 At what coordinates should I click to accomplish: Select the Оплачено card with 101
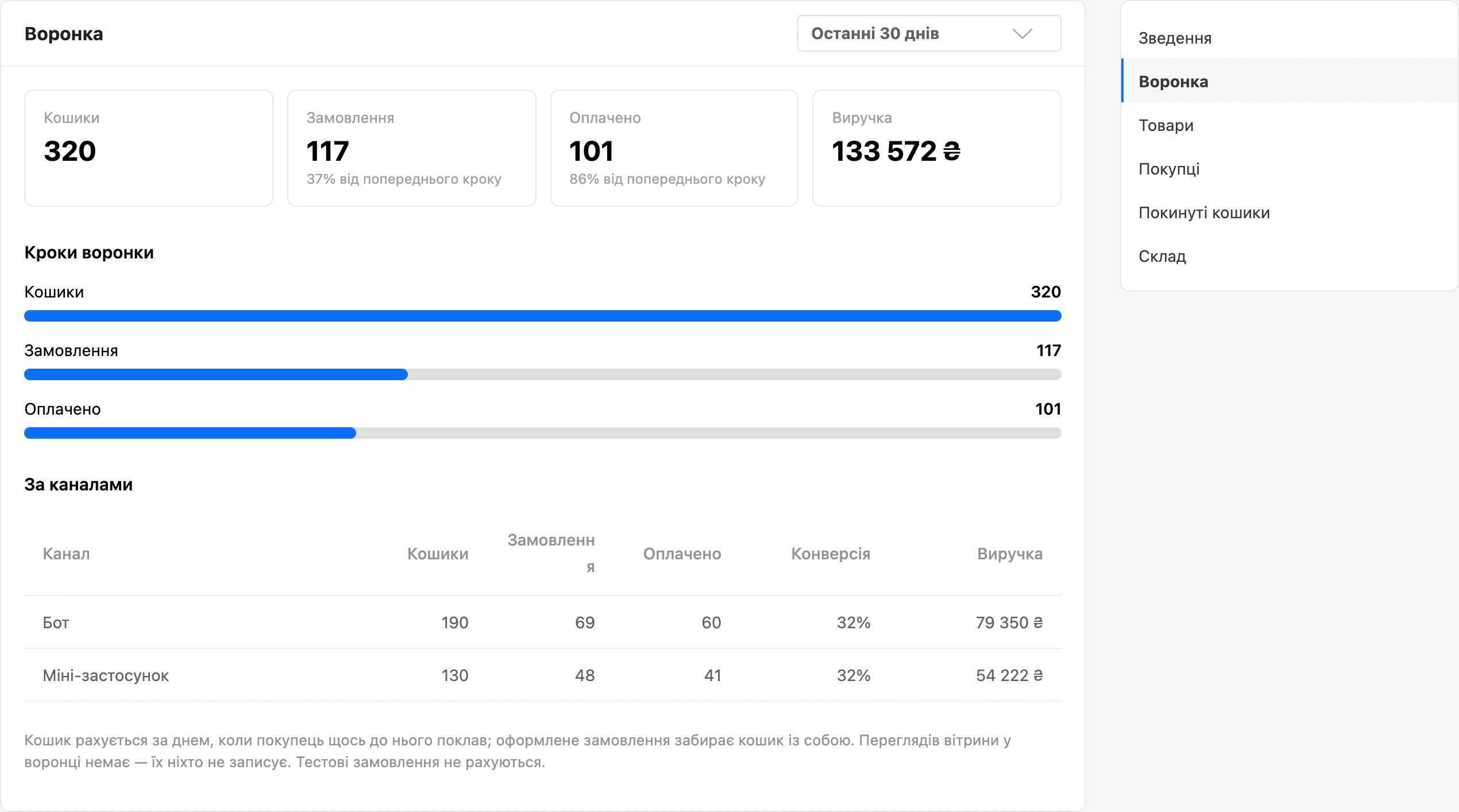674,148
